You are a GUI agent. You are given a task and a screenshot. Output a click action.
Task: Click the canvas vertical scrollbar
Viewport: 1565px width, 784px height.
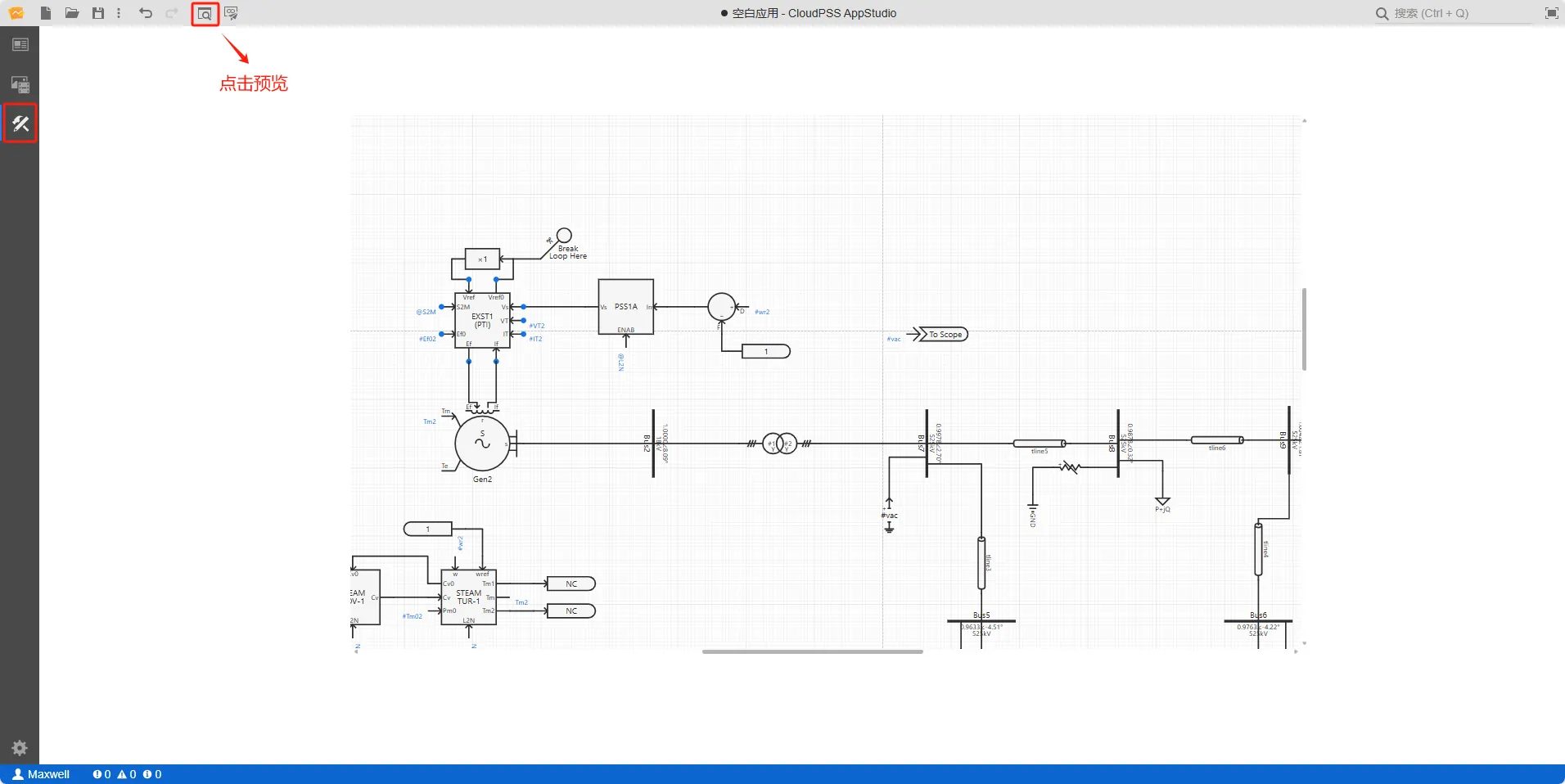point(1304,329)
